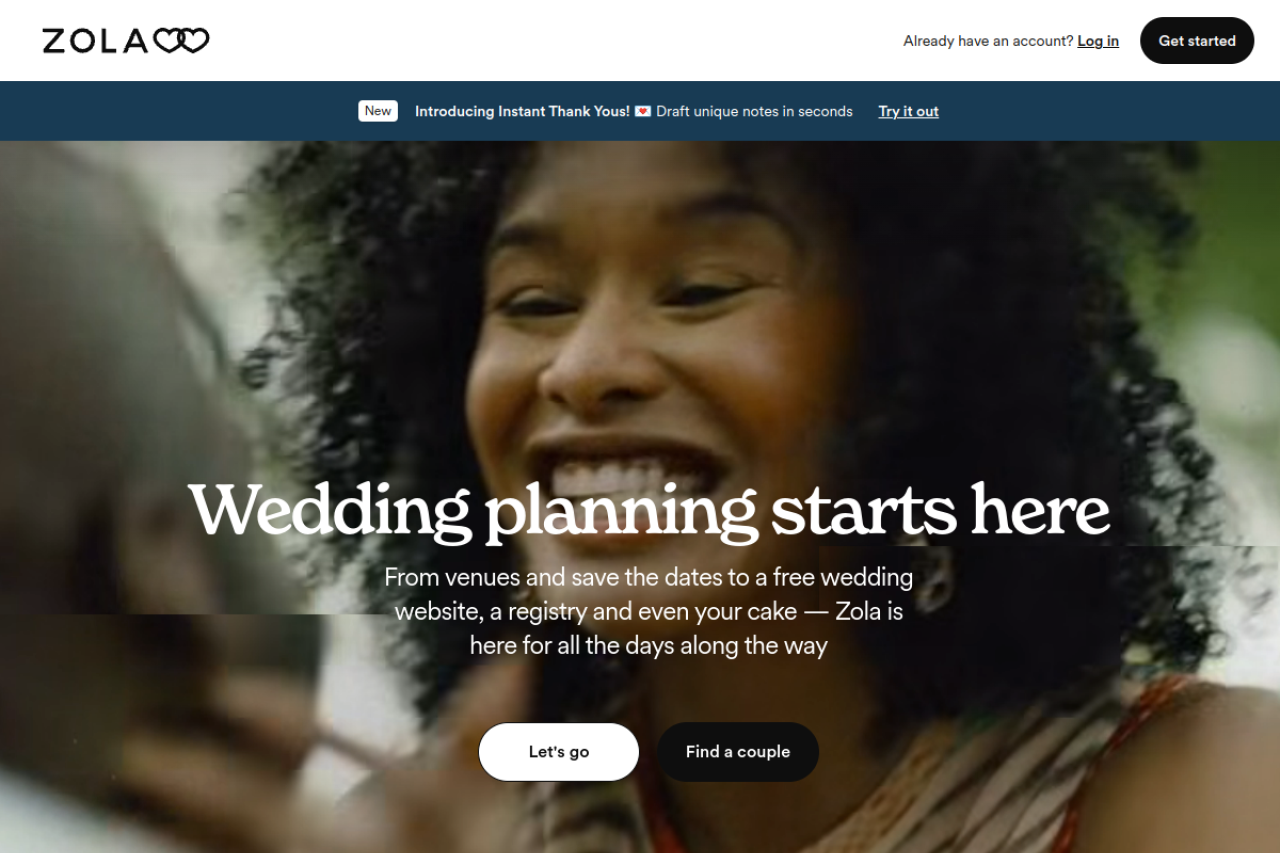Click the Zola wordmark logo
The height and width of the screenshot is (853, 1280).
pyautogui.click(x=126, y=40)
